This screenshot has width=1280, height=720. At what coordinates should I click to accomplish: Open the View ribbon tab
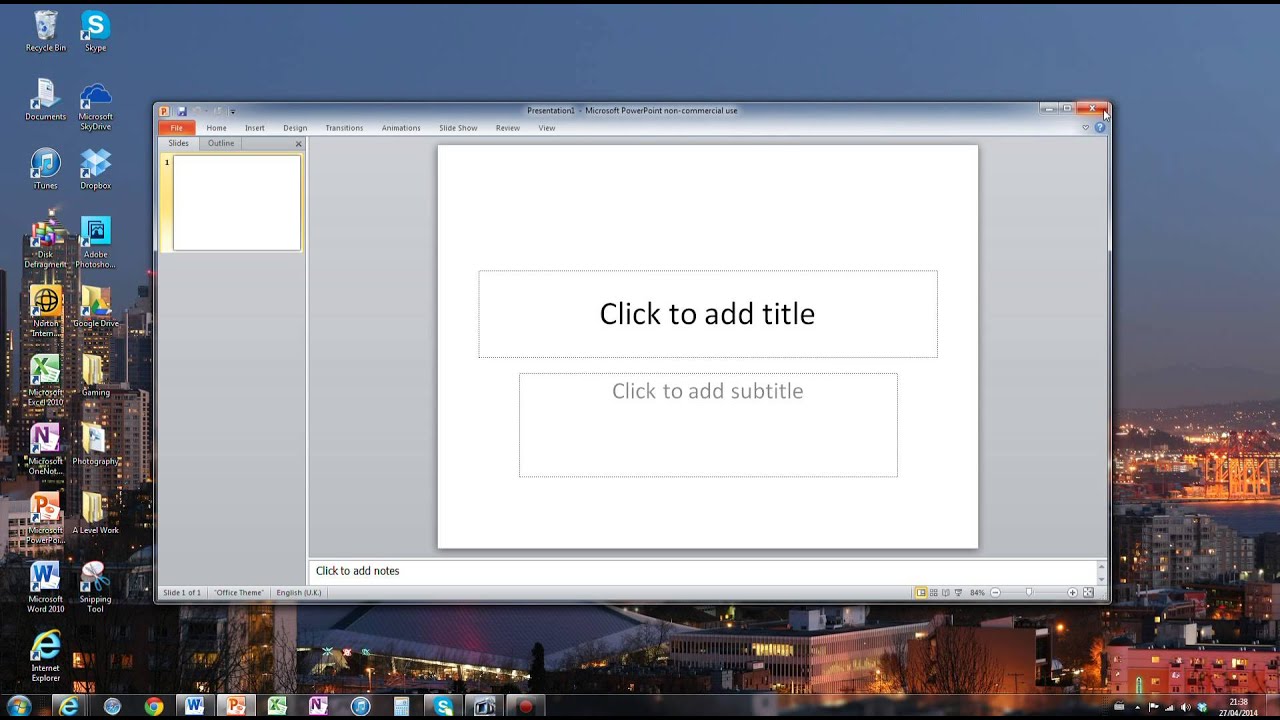point(547,128)
